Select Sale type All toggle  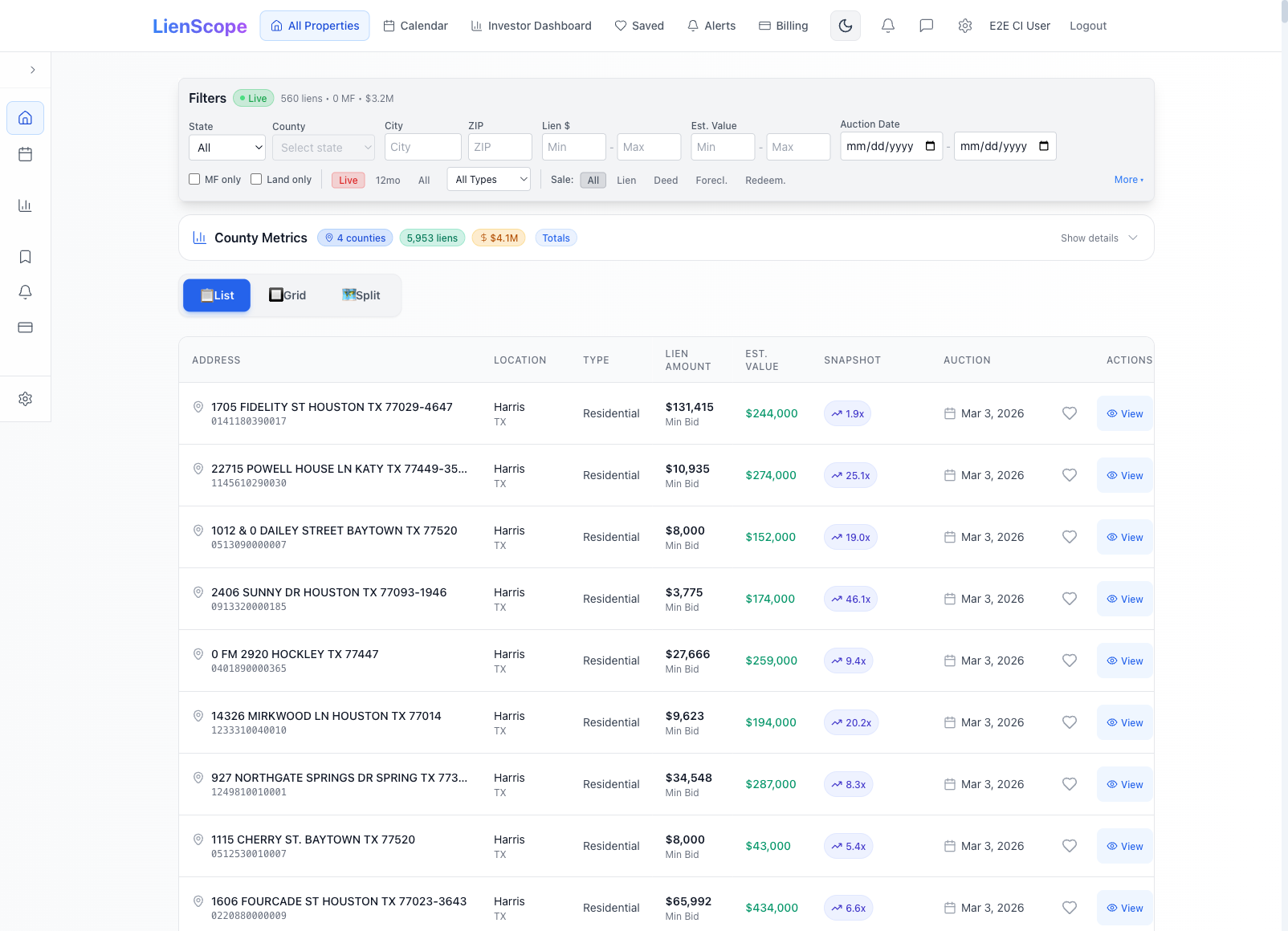[x=593, y=180]
